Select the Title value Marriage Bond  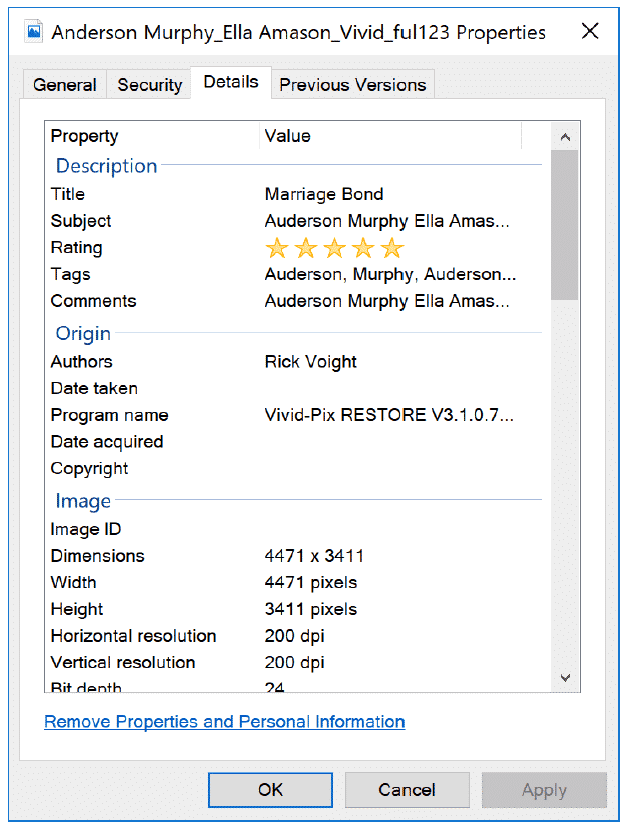[324, 194]
